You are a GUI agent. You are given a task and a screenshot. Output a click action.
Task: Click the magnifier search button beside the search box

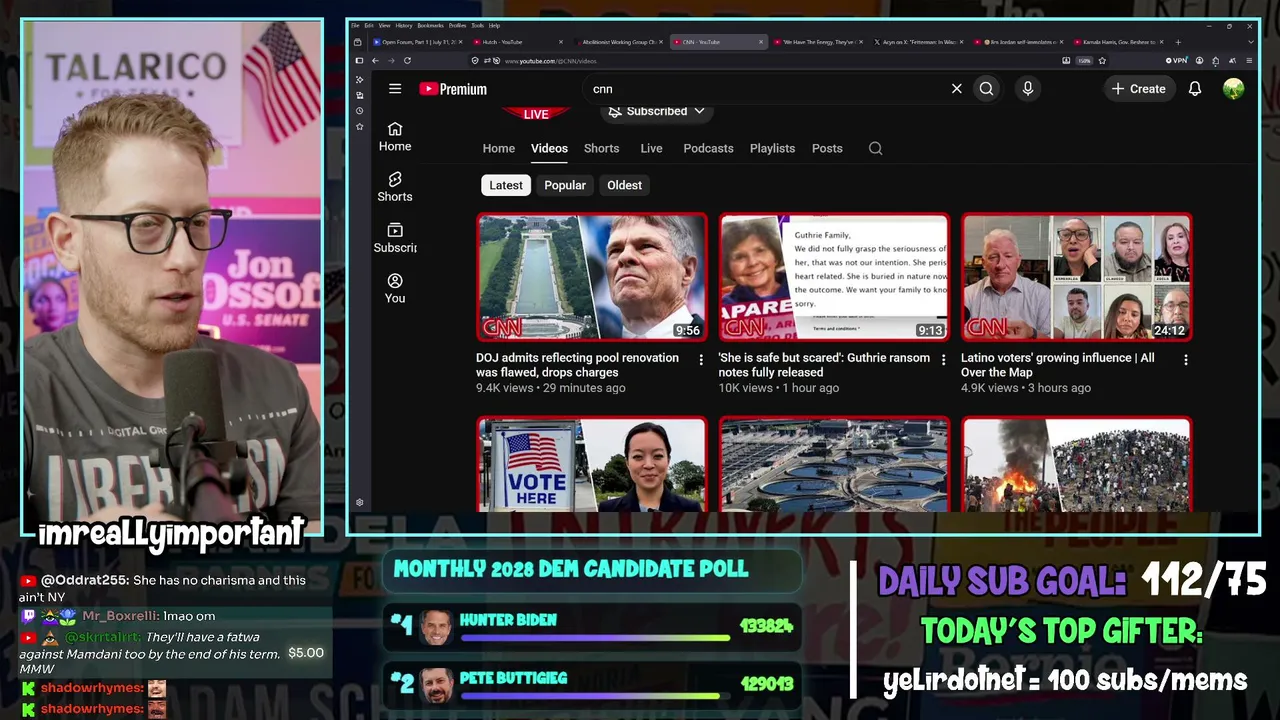click(986, 89)
